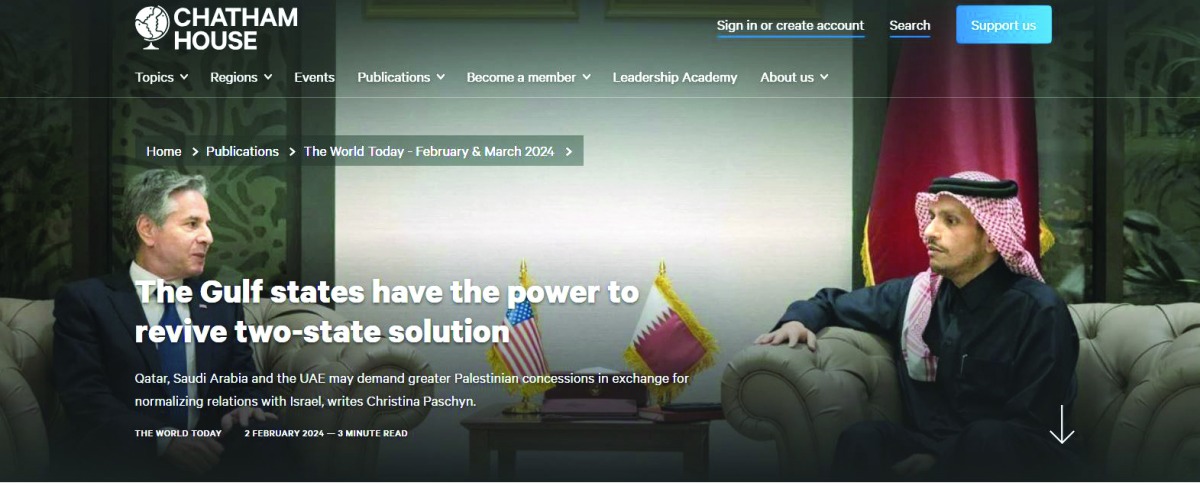Go to Leadership Academy page
Viewport: 1200px width, 486px height.
pyautogui.click(x=675, y=77)
